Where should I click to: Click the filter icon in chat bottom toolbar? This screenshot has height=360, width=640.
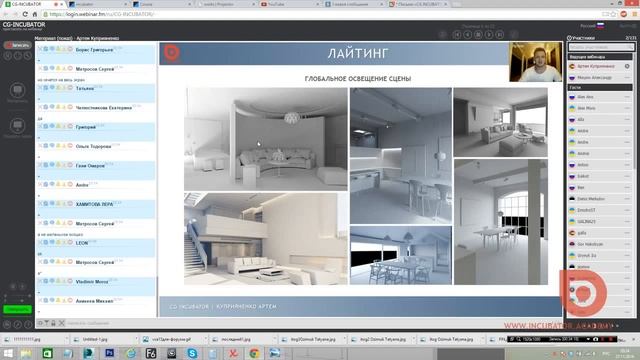coord(47,323)
